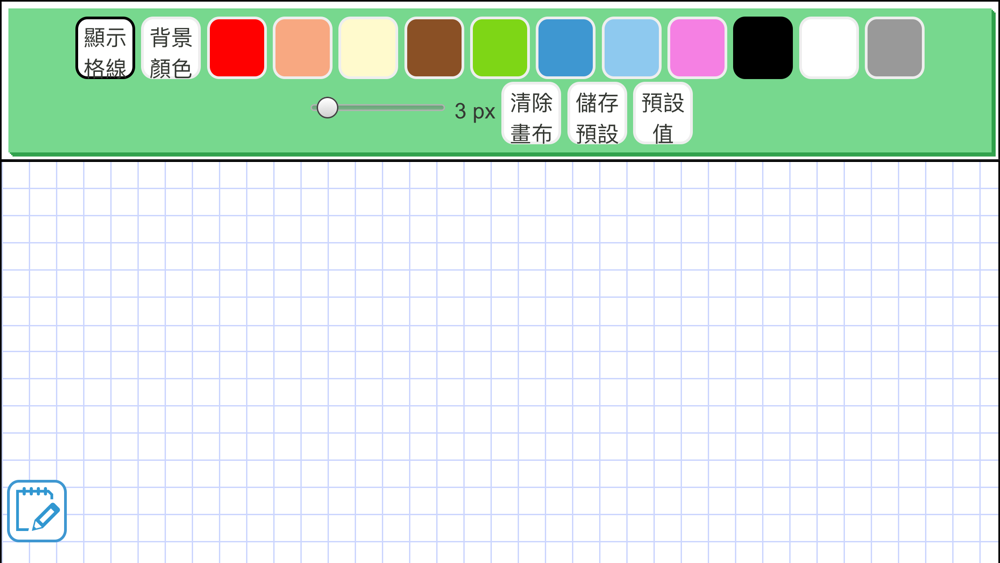
Task: Choose the pale cream color swatch
Action: coord(368,48)
